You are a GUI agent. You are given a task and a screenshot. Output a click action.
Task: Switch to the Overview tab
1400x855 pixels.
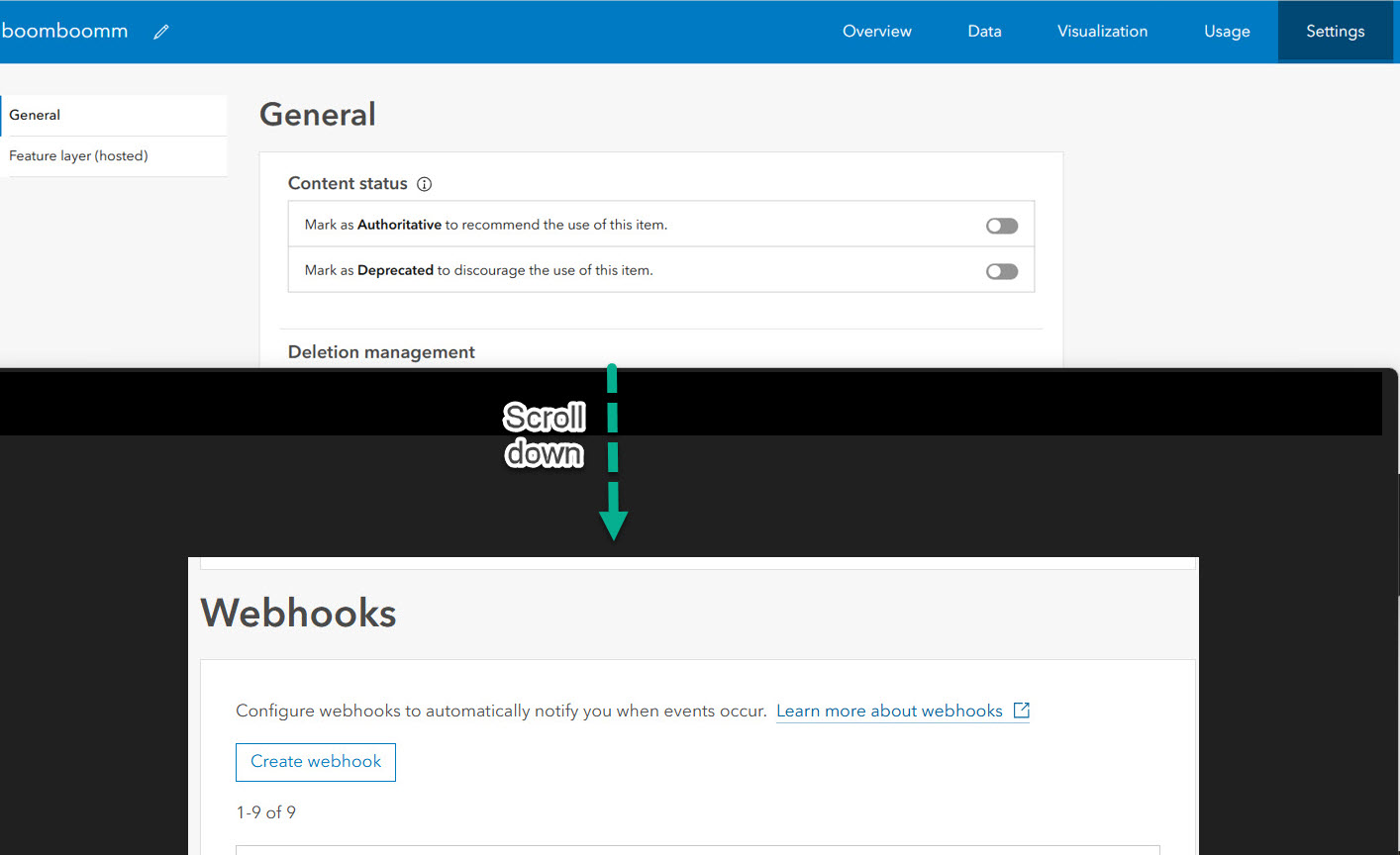[876, 31]
